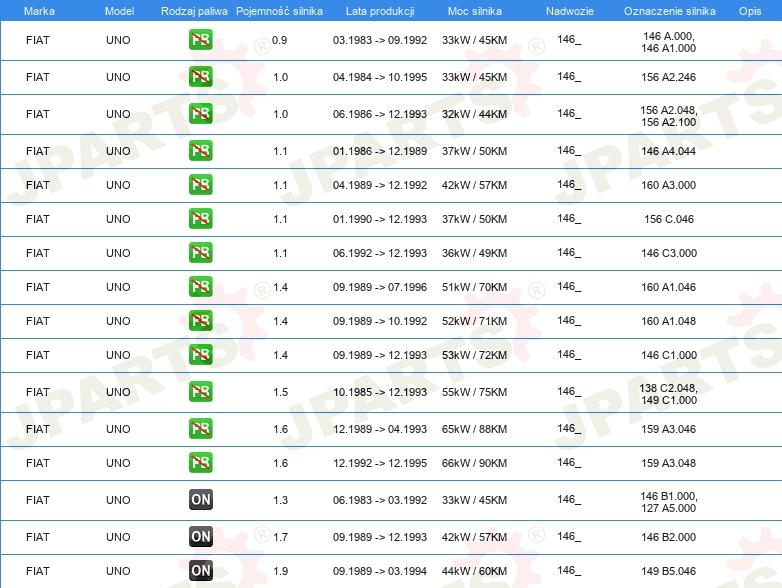Click power value 53kW / 72KM
This screenshot has height=588, width=782.
(474, 355)
